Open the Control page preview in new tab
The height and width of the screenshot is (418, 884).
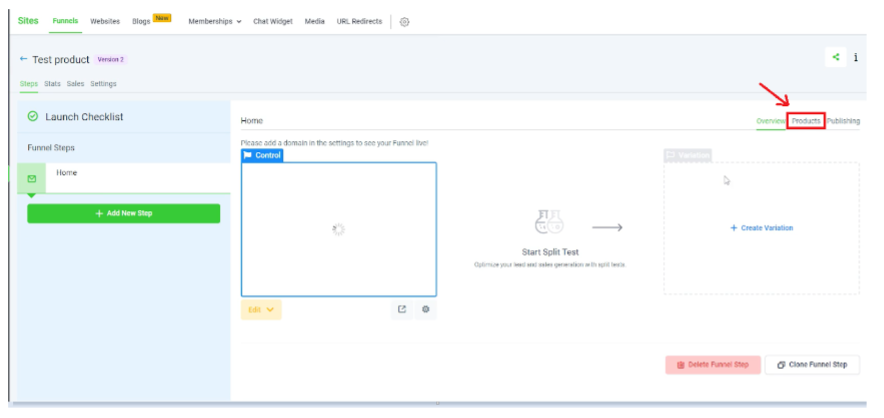coord(402,309)
